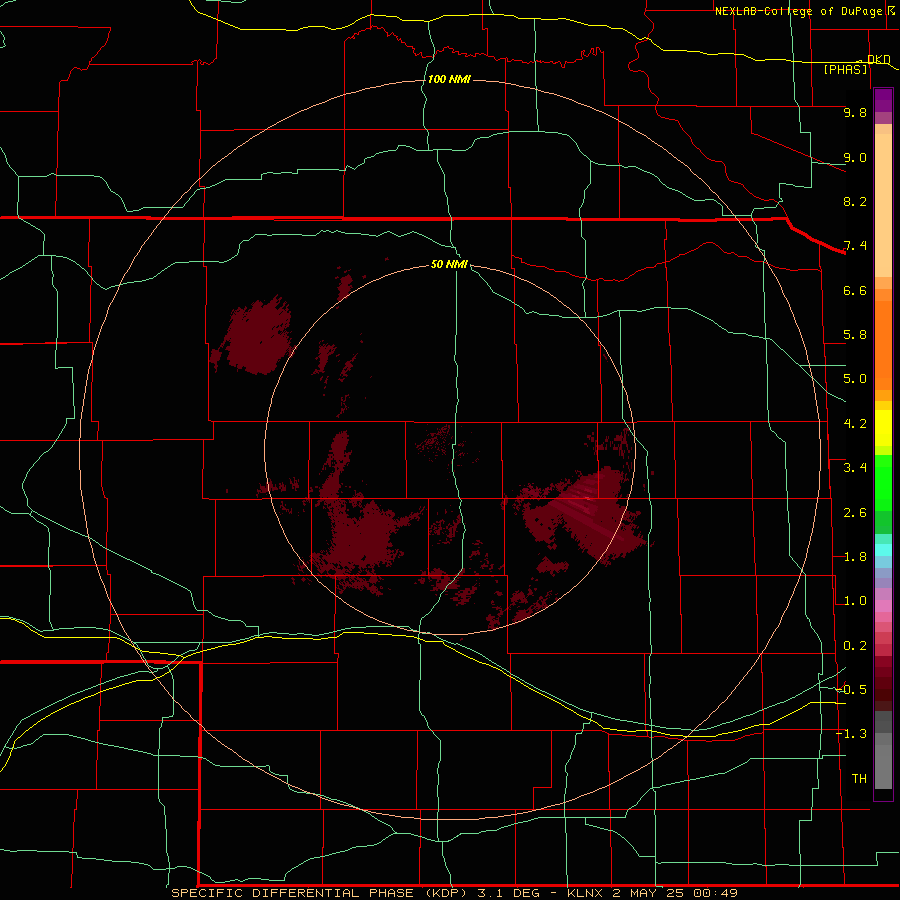Click the DKD label at top right
The width and height of the screenshot is (900, 900).
click(x=879, y=59)
